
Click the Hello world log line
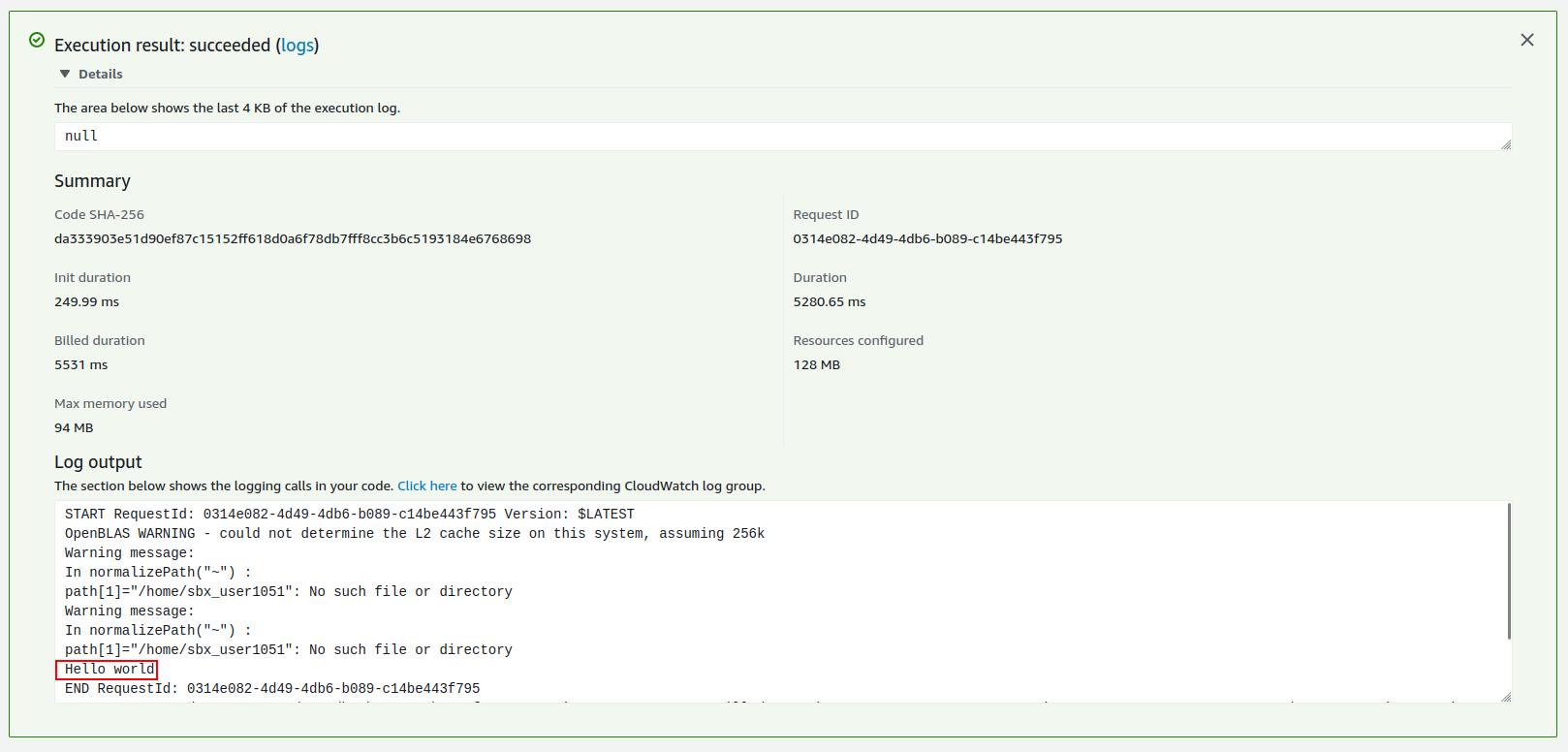point(110,670)
